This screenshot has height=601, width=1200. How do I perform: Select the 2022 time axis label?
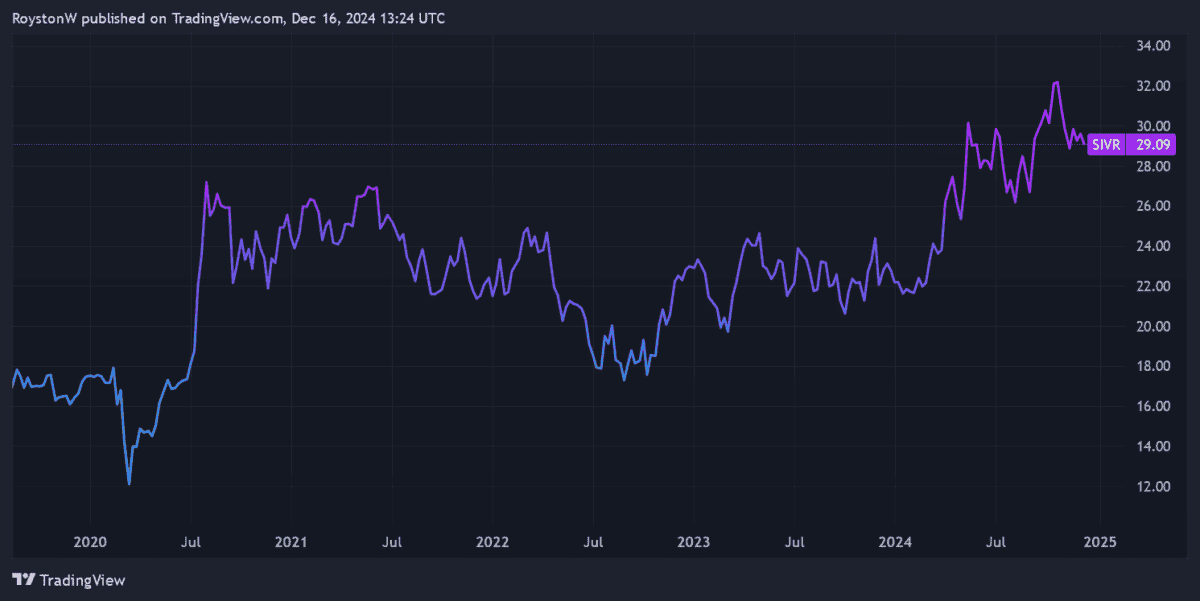click(x=492, y=542)
